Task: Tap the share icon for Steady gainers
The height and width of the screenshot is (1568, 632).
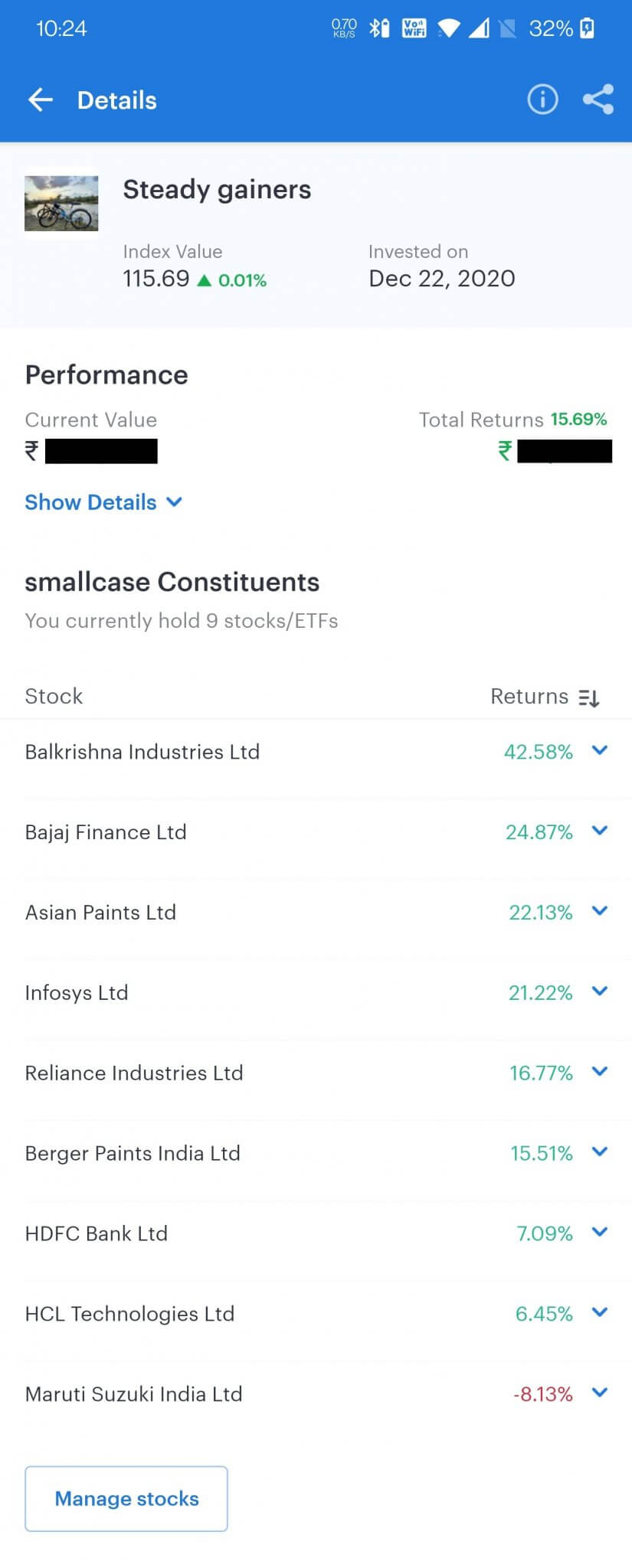Action: point(598,100)
